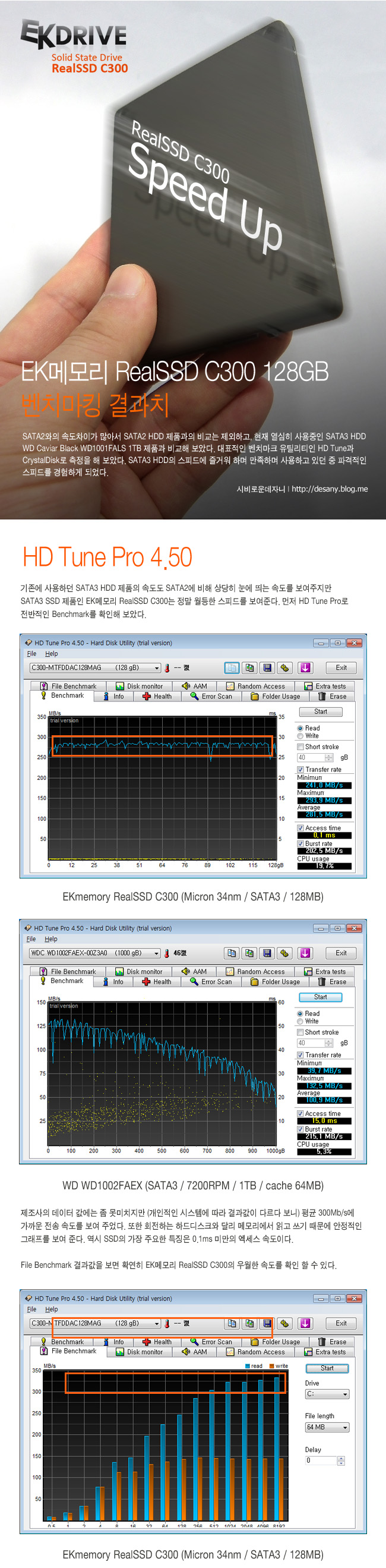386x1568 pixels.
Task: Click thermometer icon showing 46 in WDC window
Action: click(167, 953)
